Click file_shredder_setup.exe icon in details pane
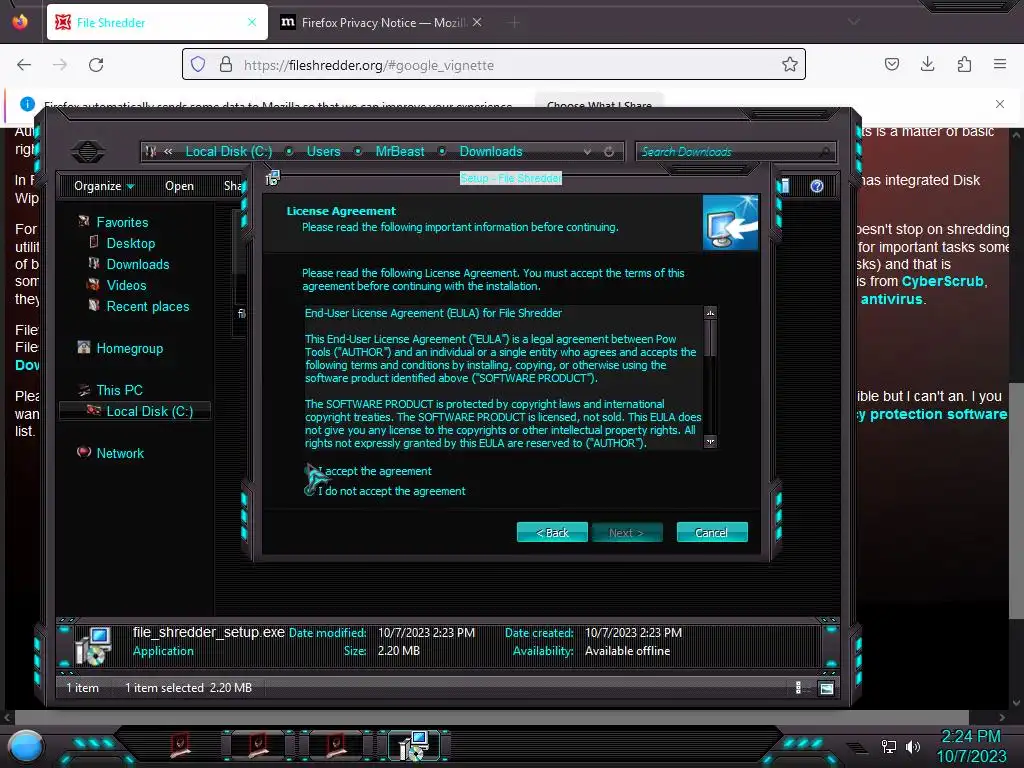The width and height of the screenshot is (1024, 768). tap(93, 645)
